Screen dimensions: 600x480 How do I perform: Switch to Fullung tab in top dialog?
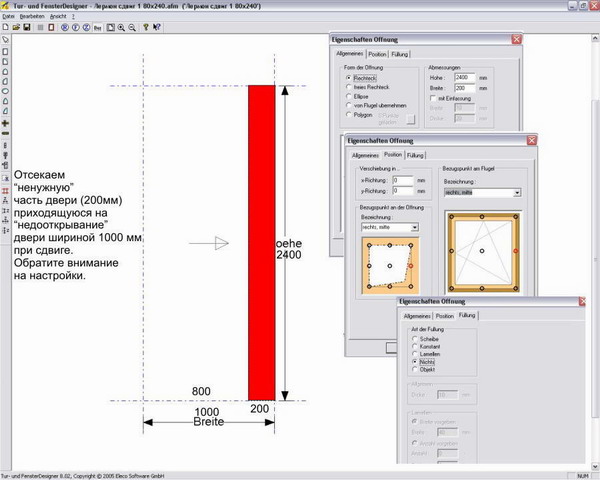point(401,54)
